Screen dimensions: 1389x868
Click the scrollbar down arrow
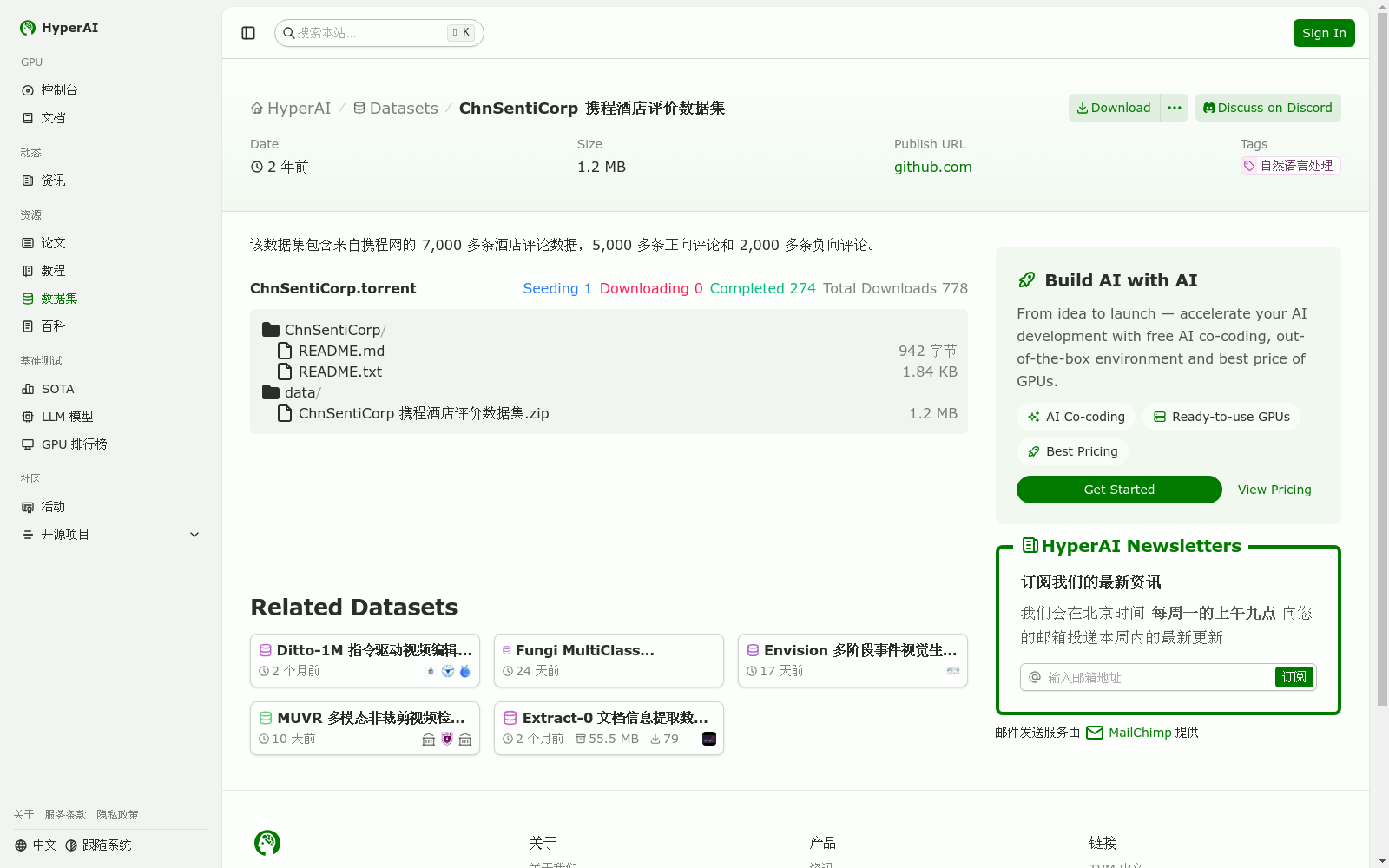tap(1382, 861)
